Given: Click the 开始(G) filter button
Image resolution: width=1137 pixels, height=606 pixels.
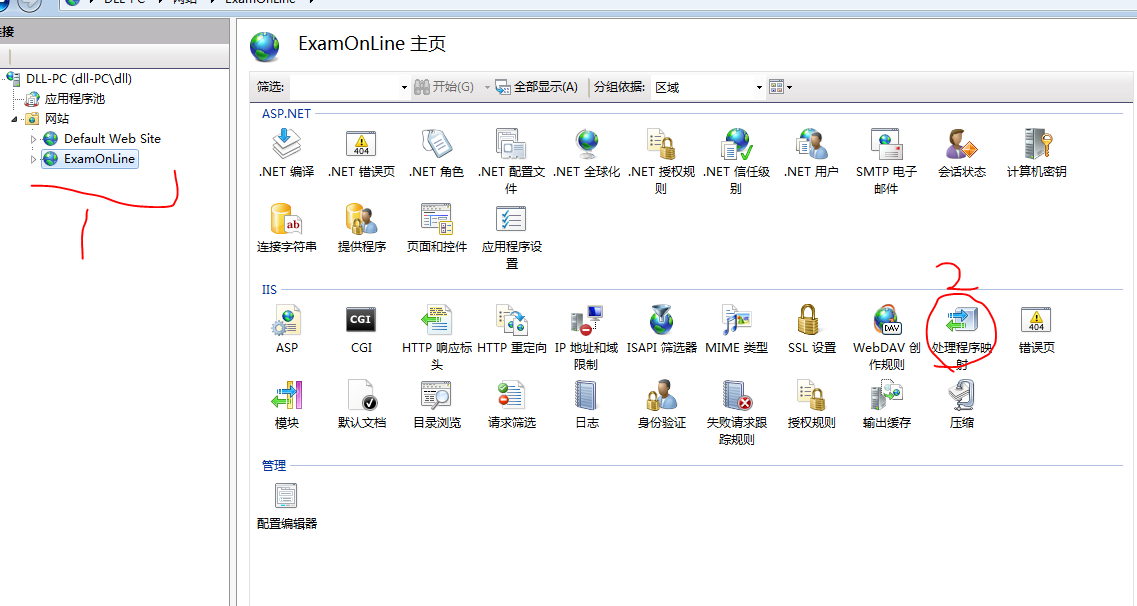Looking at the screenshot, I should pos(444,87).
